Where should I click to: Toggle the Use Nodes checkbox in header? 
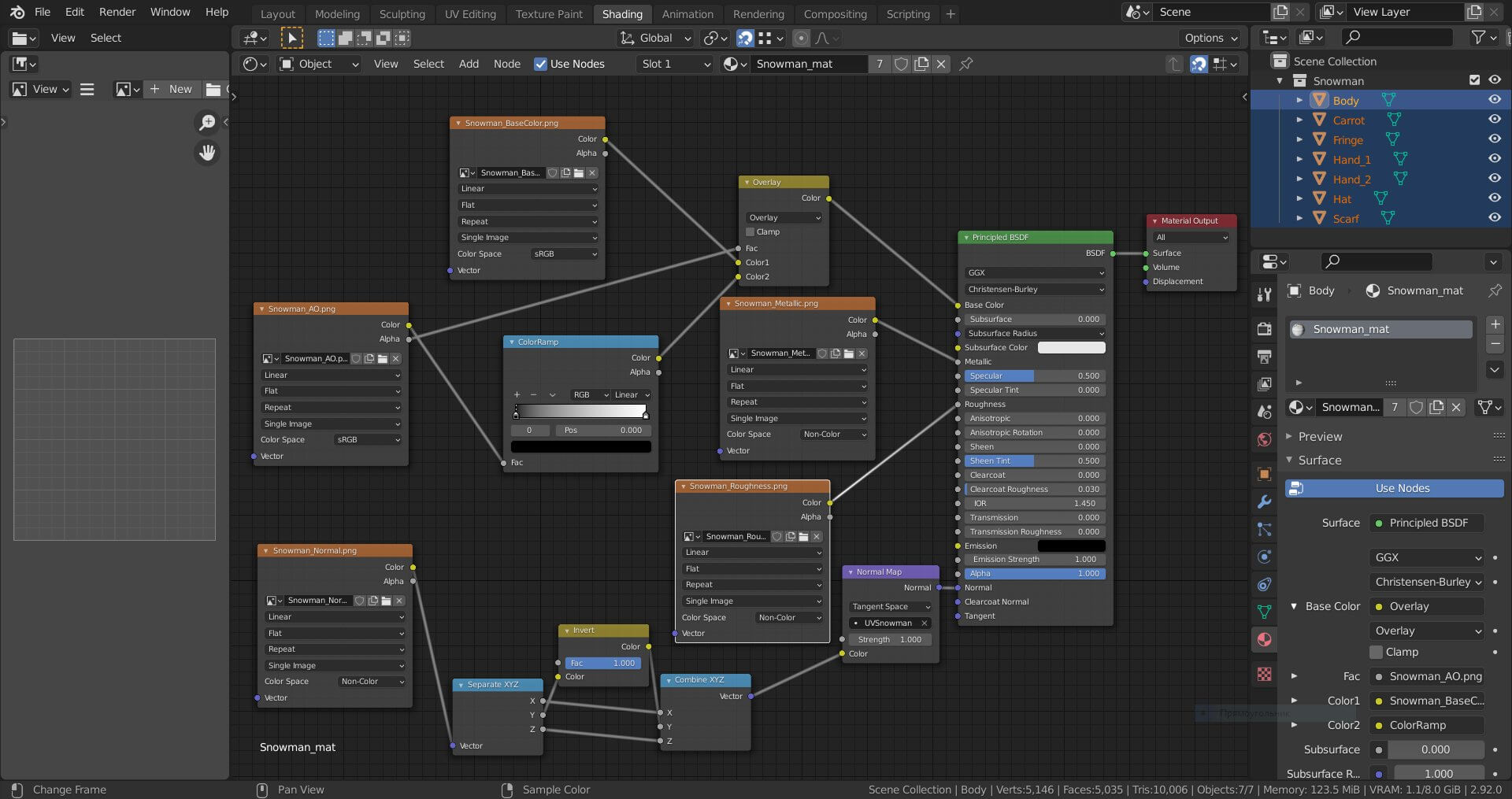(x=540, y=64)
